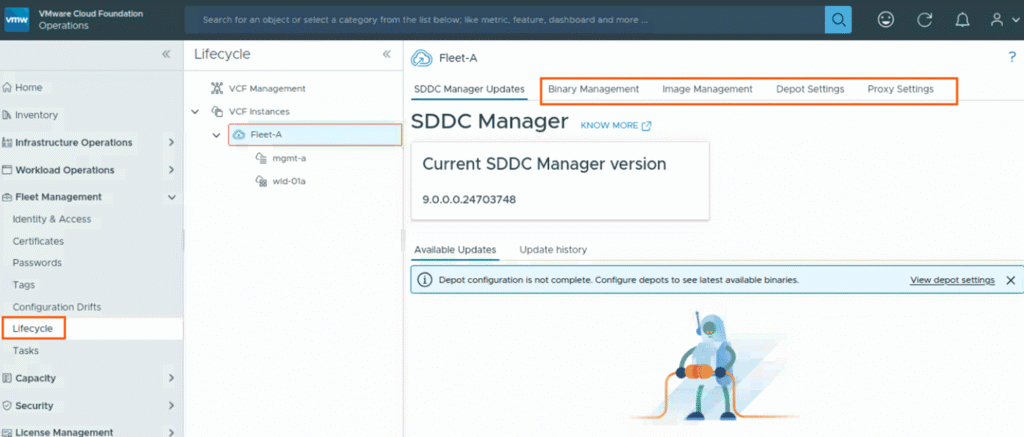Open Certificates under Fleet Management
Viewport: 1024px width, 437px height.
[x=38, y=241]
